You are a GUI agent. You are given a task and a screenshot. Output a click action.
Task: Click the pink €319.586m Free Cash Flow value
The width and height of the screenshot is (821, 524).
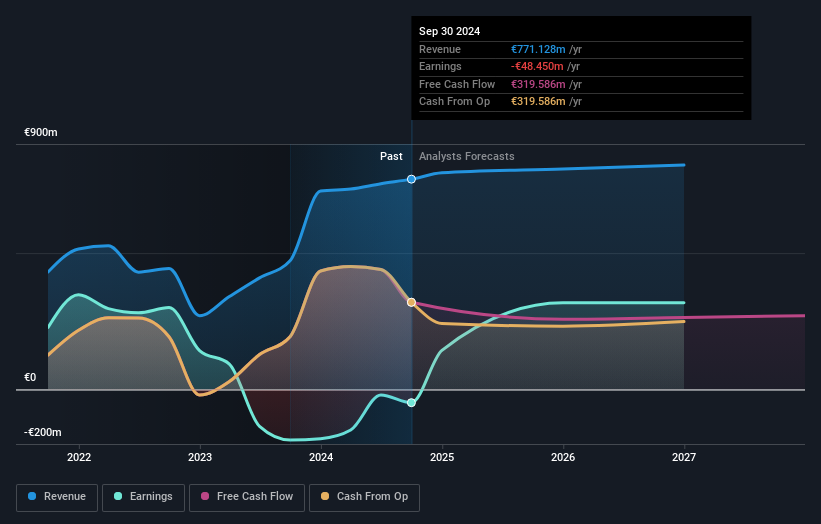[x=538, y=84]
